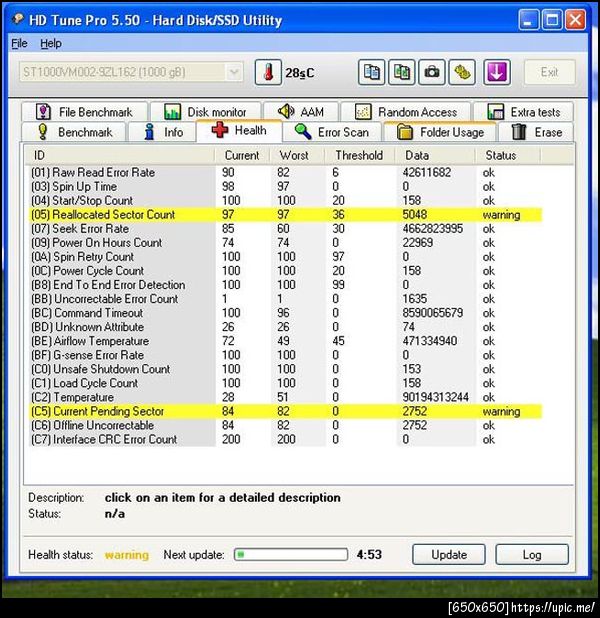Select the (BD) Unknown Attribute row

pos(286,327)
